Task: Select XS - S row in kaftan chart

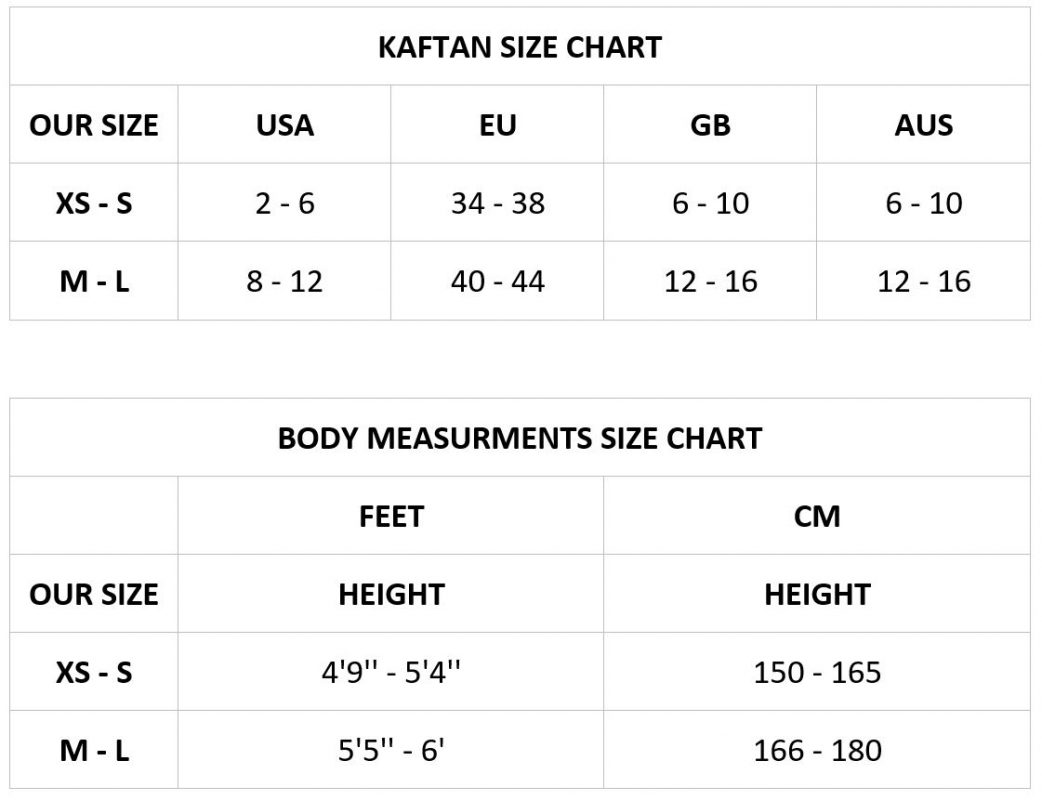Action: pos(94,203)
